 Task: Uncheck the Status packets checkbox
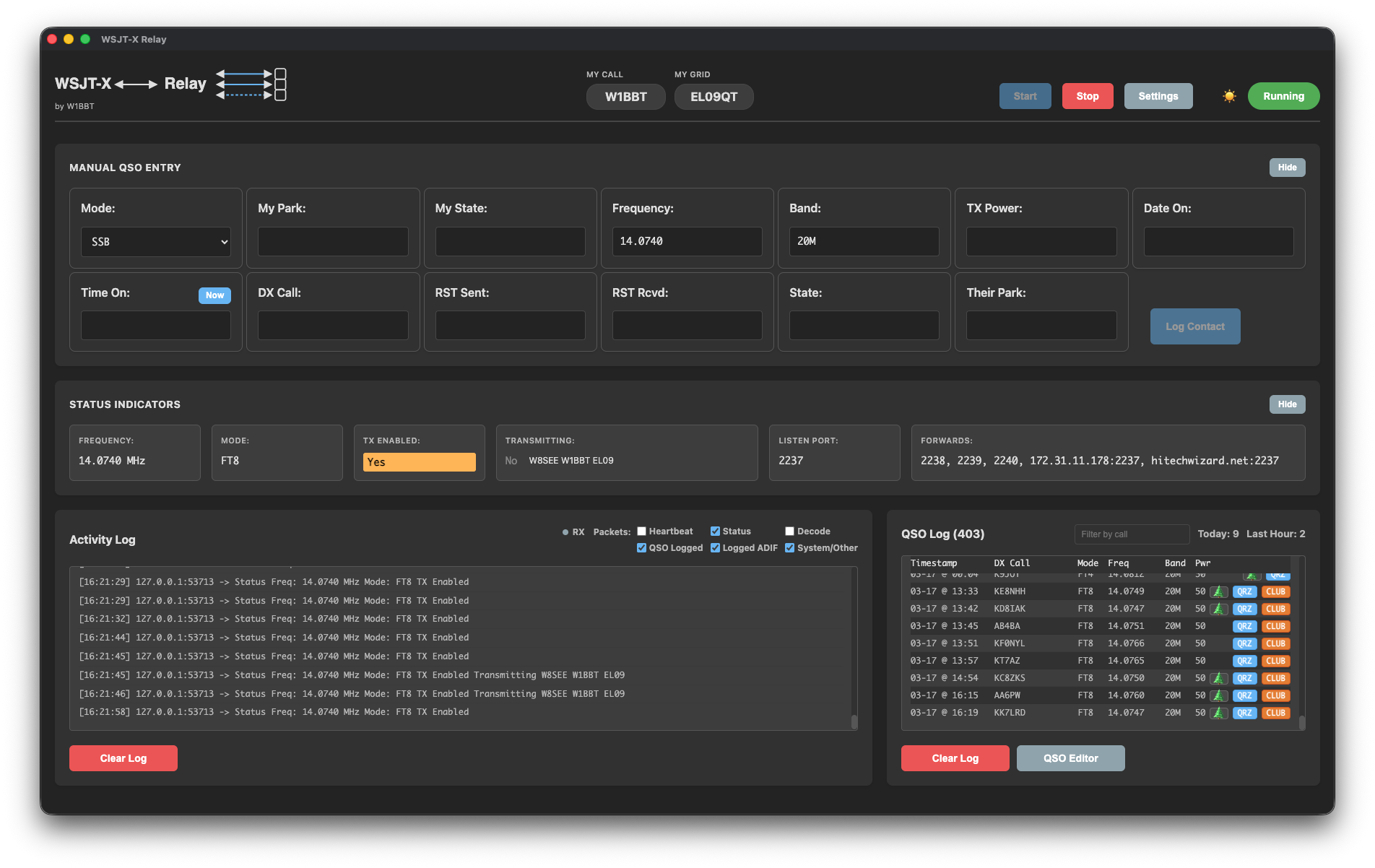click(715, 531)
